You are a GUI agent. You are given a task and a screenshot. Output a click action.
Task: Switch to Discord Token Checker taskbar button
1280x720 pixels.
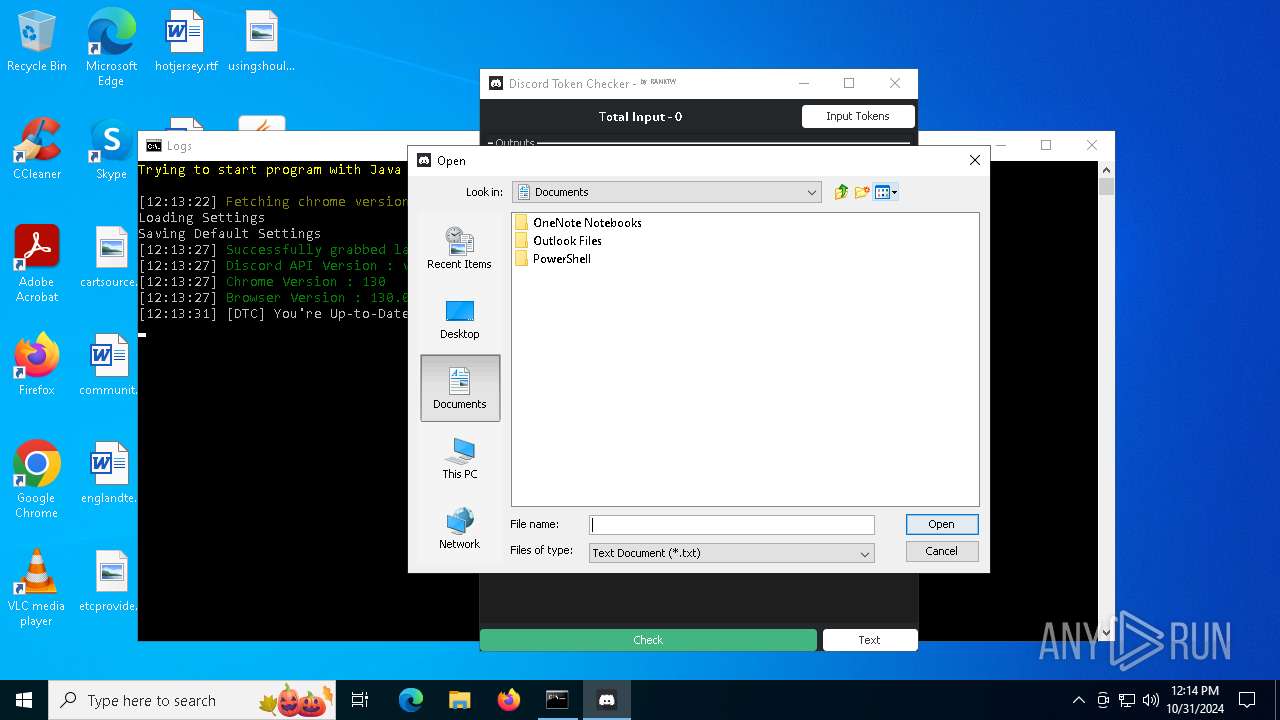point(606,700)
